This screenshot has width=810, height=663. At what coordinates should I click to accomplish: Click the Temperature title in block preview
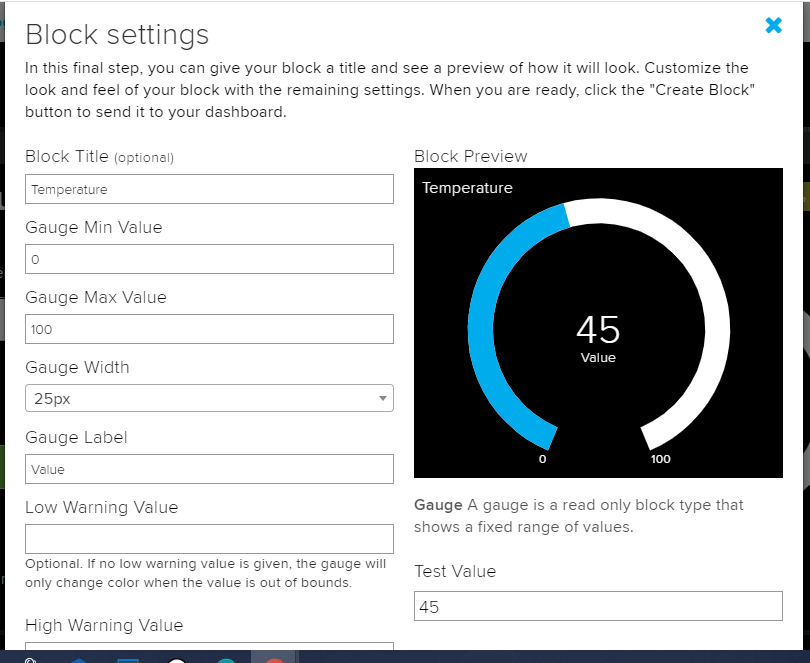point(467,188)
